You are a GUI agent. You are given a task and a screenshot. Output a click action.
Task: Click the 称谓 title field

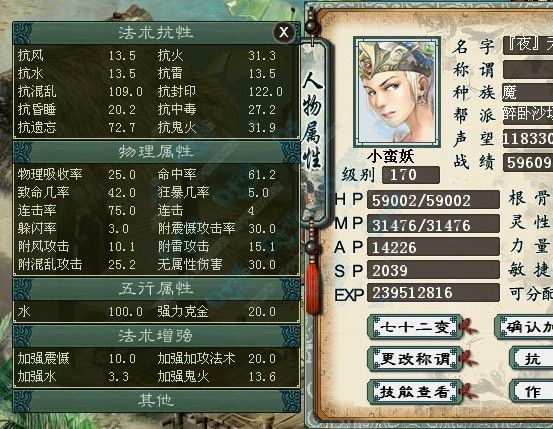point(528,70)
